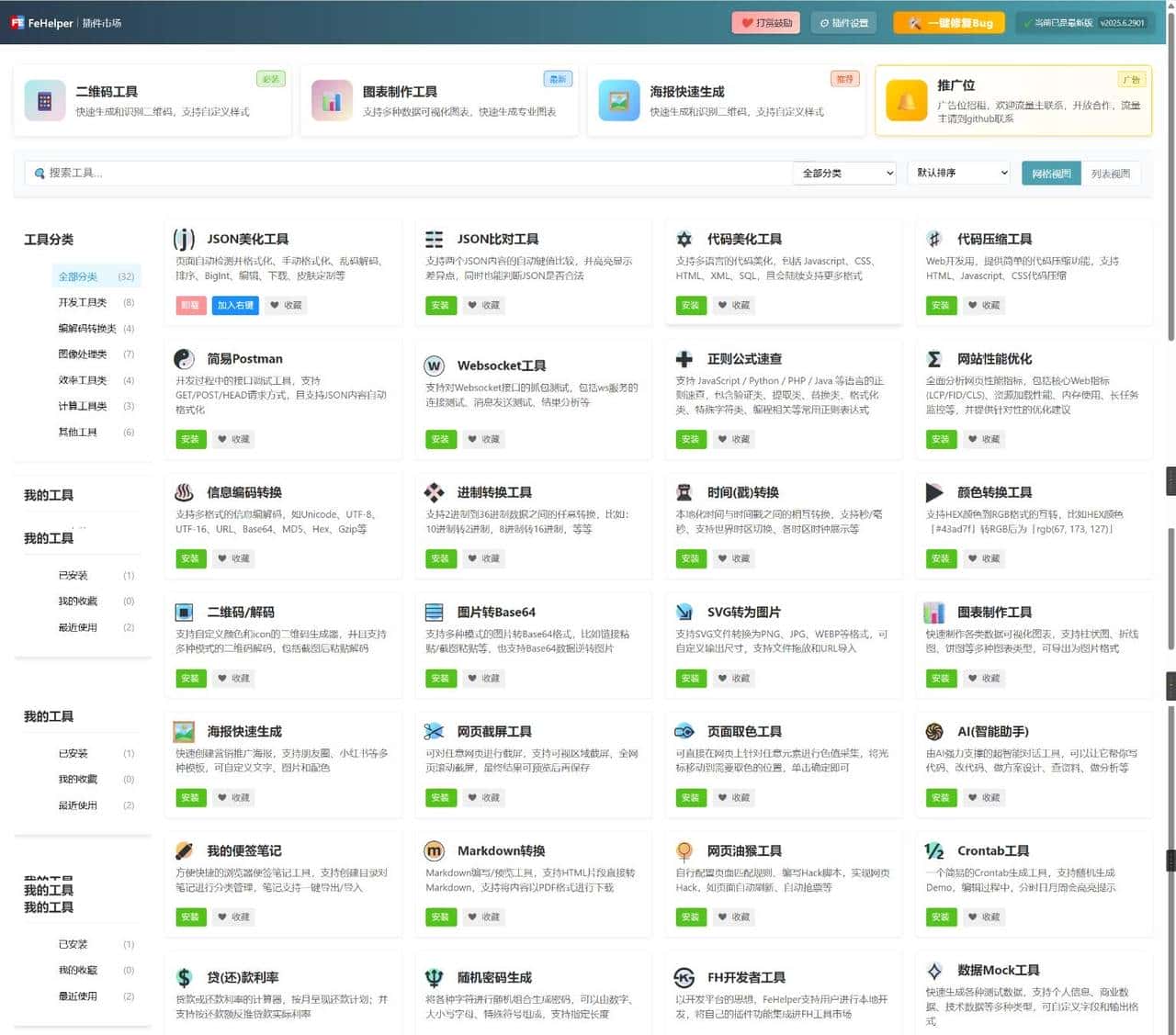Viewport: 1176px width, 1035px height.
Task: Click the 简易Postman yin-yang icon
Action: click(185, 359)
